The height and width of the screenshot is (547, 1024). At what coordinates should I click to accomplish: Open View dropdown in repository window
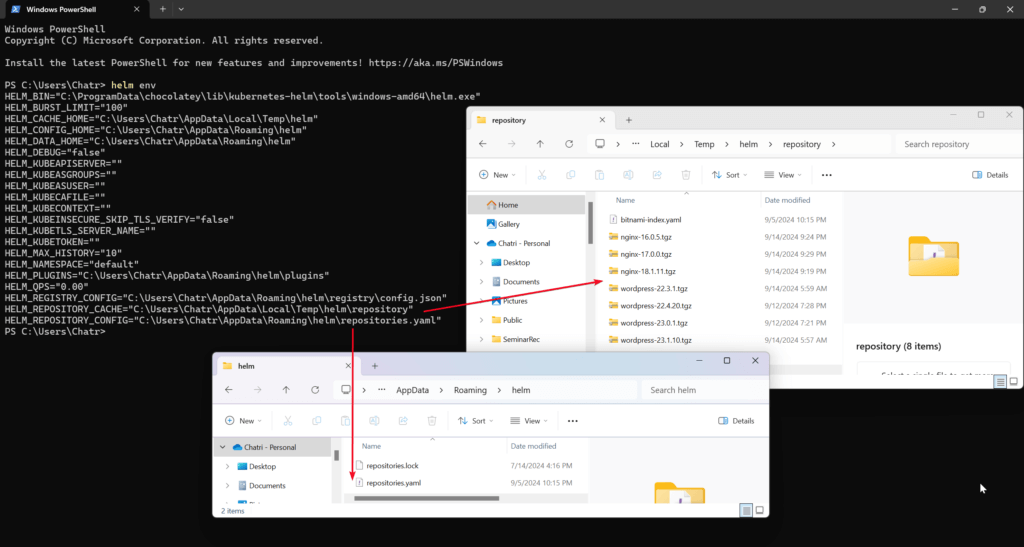pos(783,175)
